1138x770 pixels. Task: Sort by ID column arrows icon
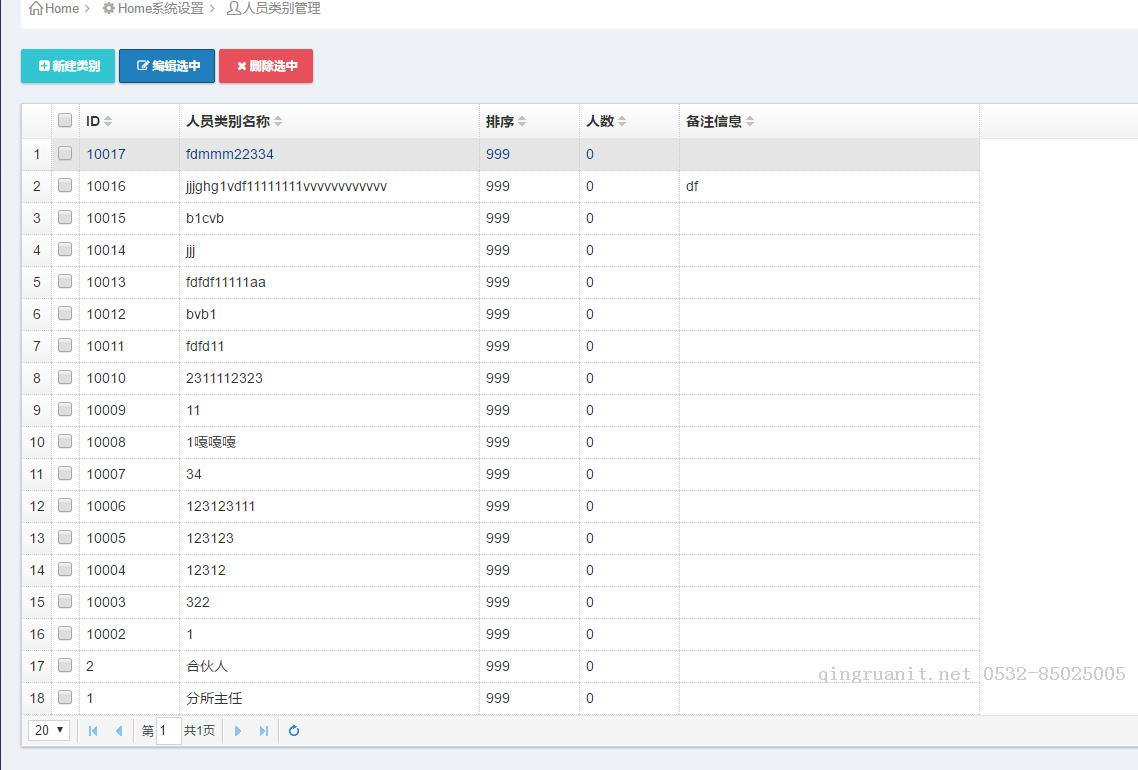pos(108,122)
